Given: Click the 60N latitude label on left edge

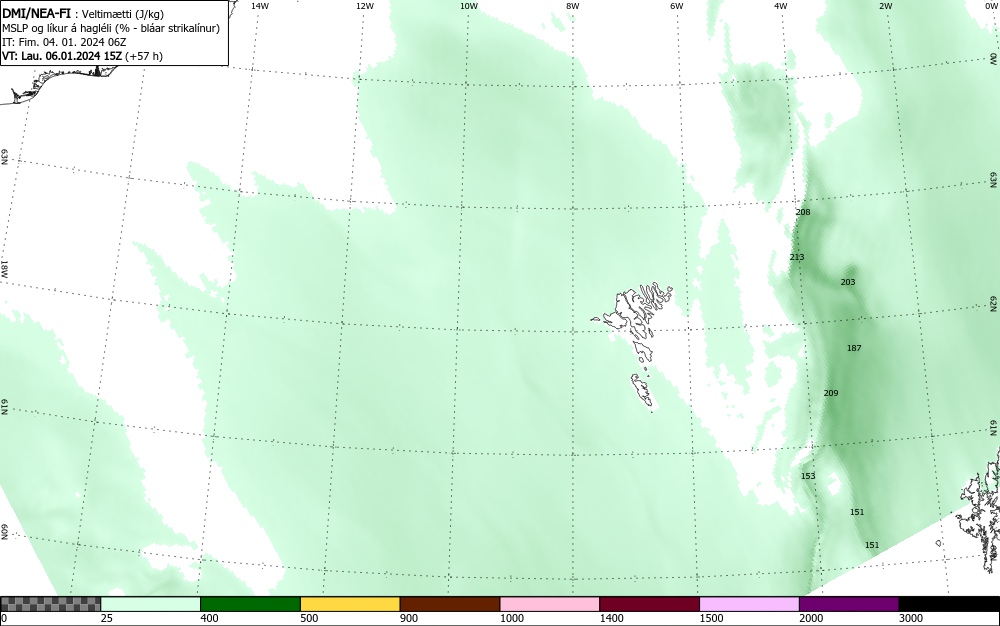Looking at the screenshot, I should [x=4, y=532].
